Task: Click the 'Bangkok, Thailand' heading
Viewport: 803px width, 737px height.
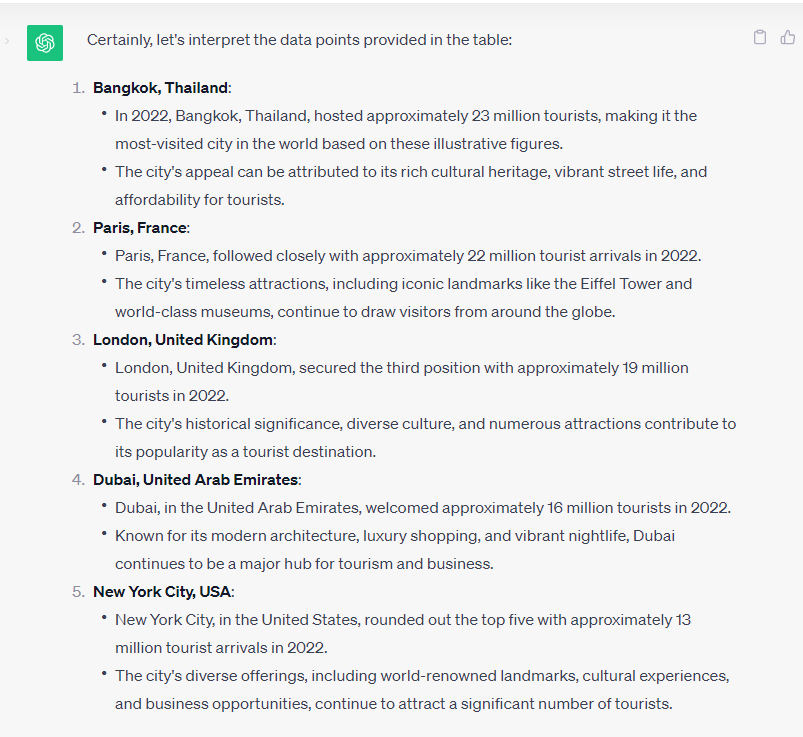Action: coord(160,88)
